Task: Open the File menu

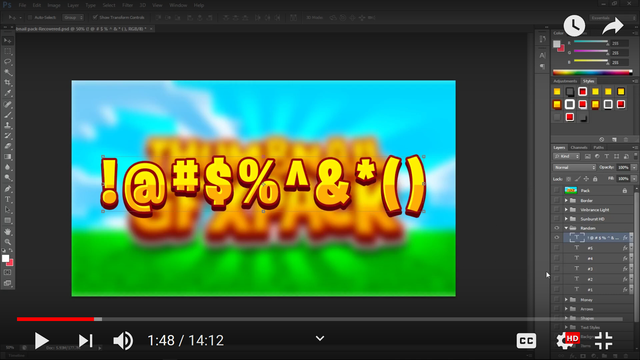Action: coord(22,5)
